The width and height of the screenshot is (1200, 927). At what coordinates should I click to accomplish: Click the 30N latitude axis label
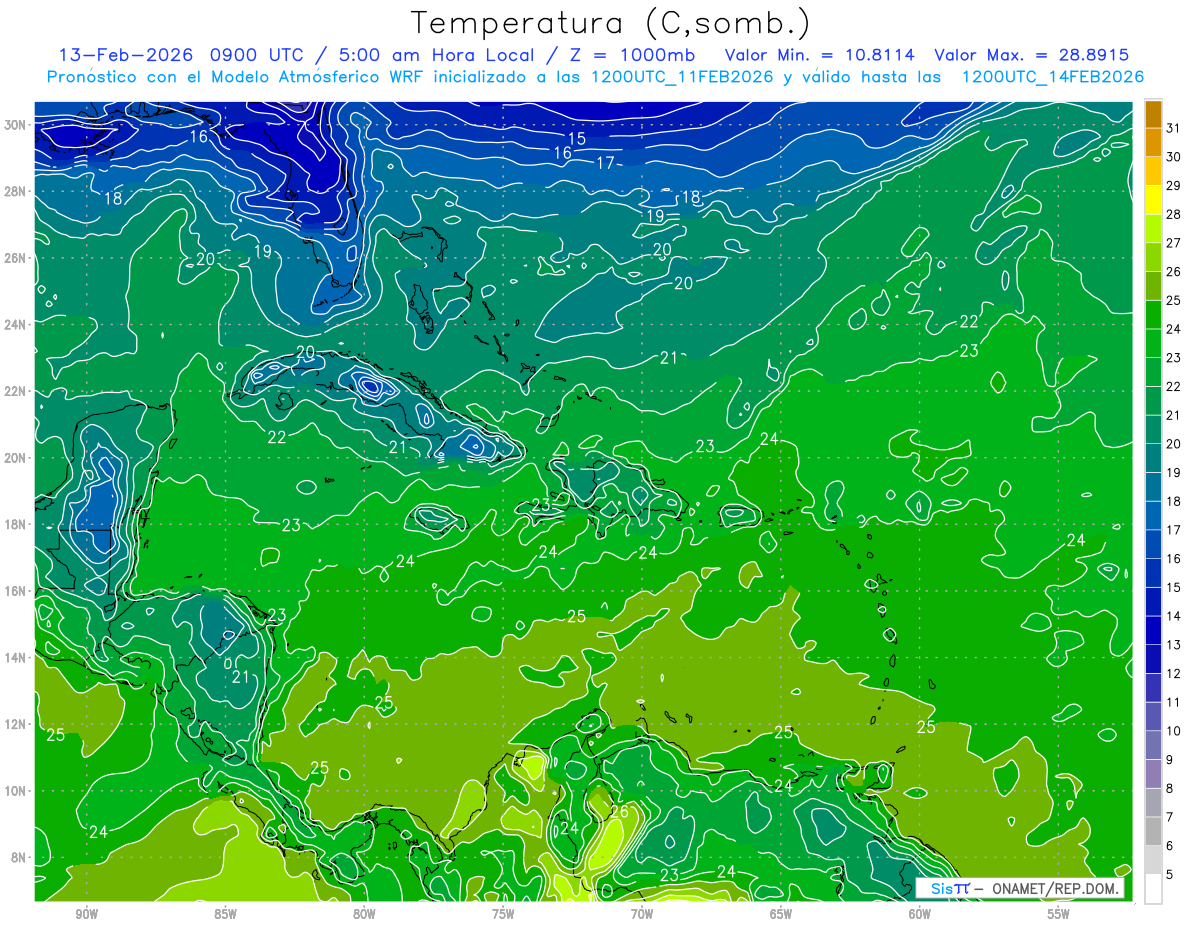tap(15, 124)
